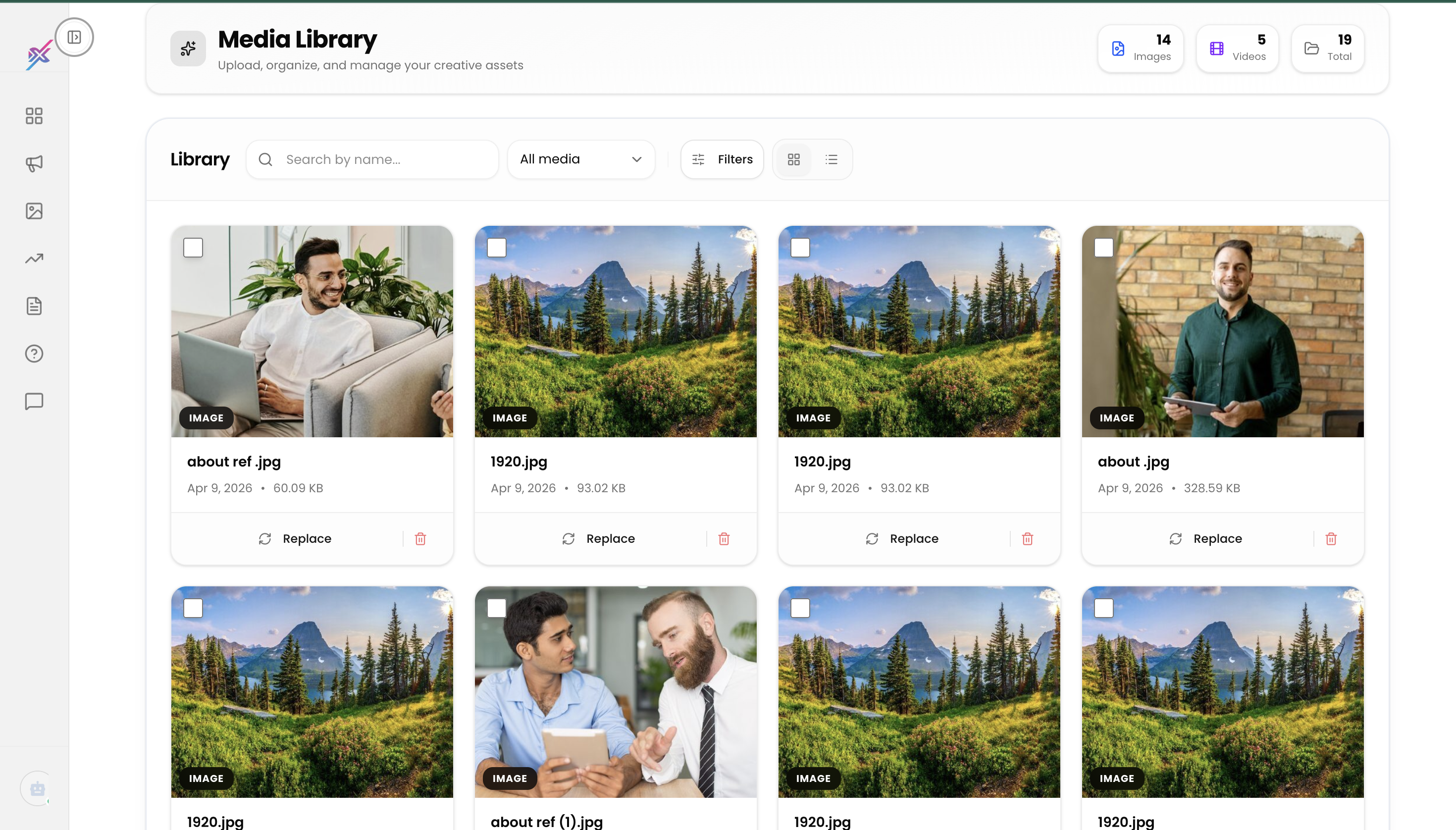Delete about ref .jpg with trash icon
The height and width of the screenshot is (830, 1456).
420,539
